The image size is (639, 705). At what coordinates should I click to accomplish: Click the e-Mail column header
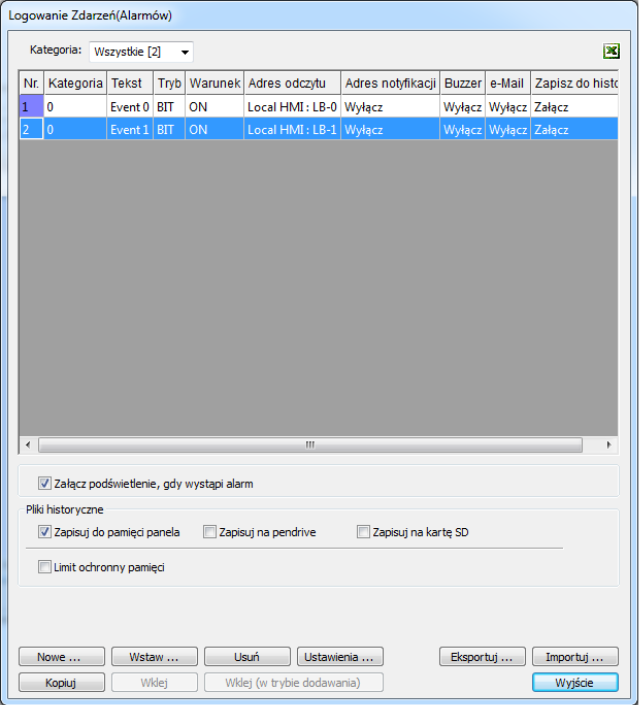pos(508,83)
